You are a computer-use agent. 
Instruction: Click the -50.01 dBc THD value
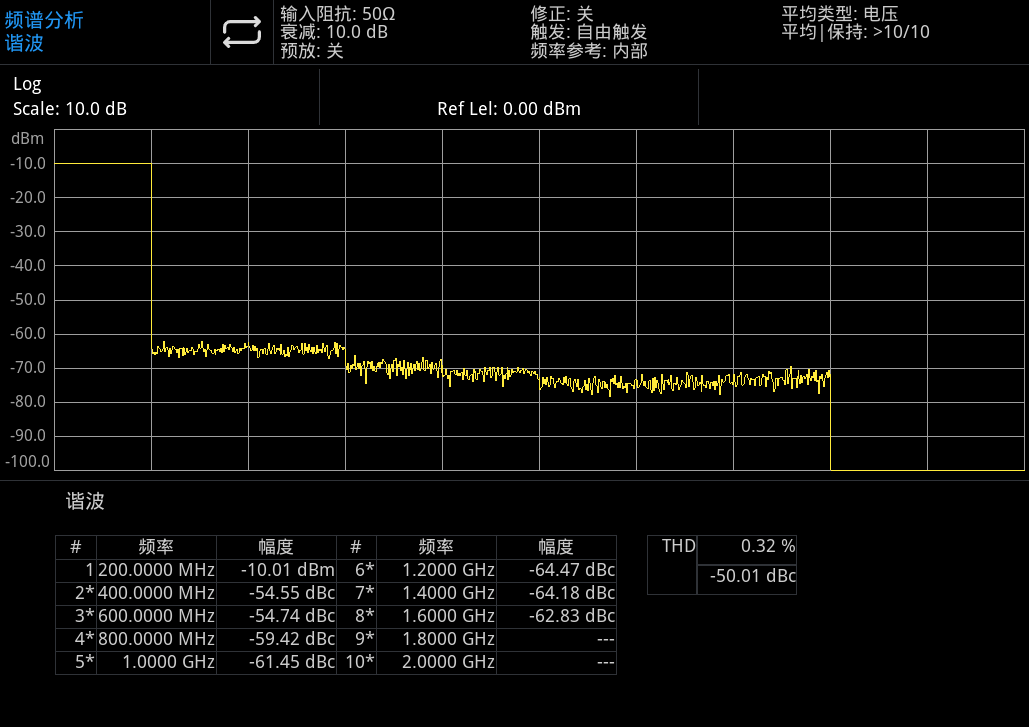click(x=753, y=577)
